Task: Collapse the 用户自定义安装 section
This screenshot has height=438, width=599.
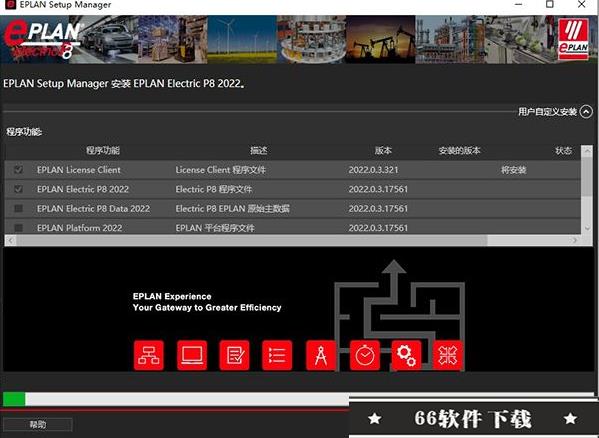Action: click(586, 112)
